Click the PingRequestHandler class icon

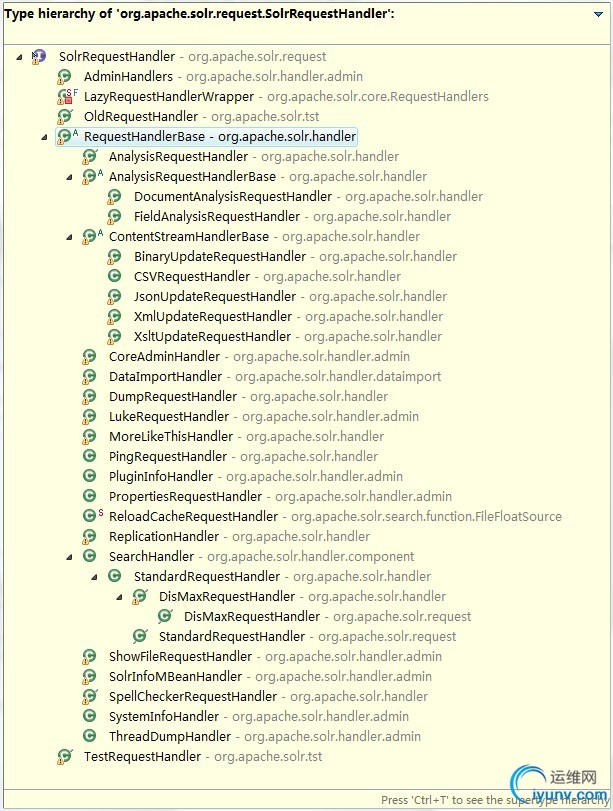pos(89,456)
